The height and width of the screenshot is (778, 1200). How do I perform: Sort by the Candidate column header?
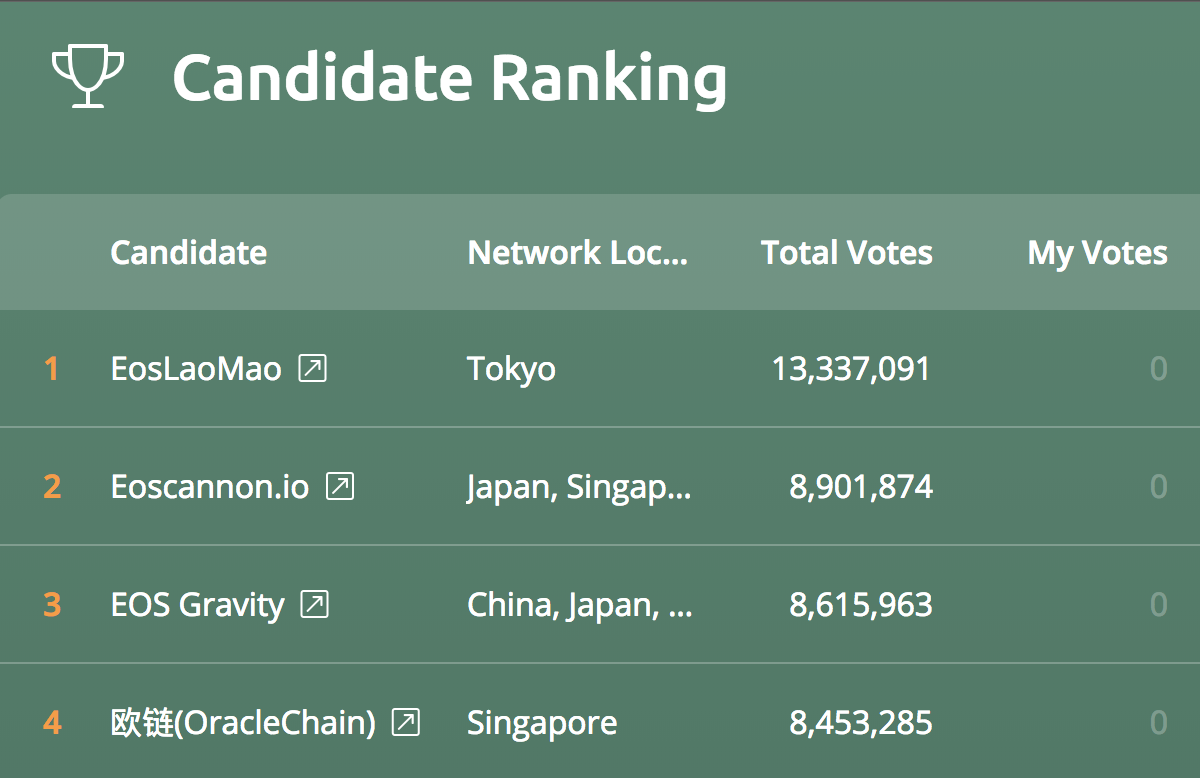pos(188,252)
